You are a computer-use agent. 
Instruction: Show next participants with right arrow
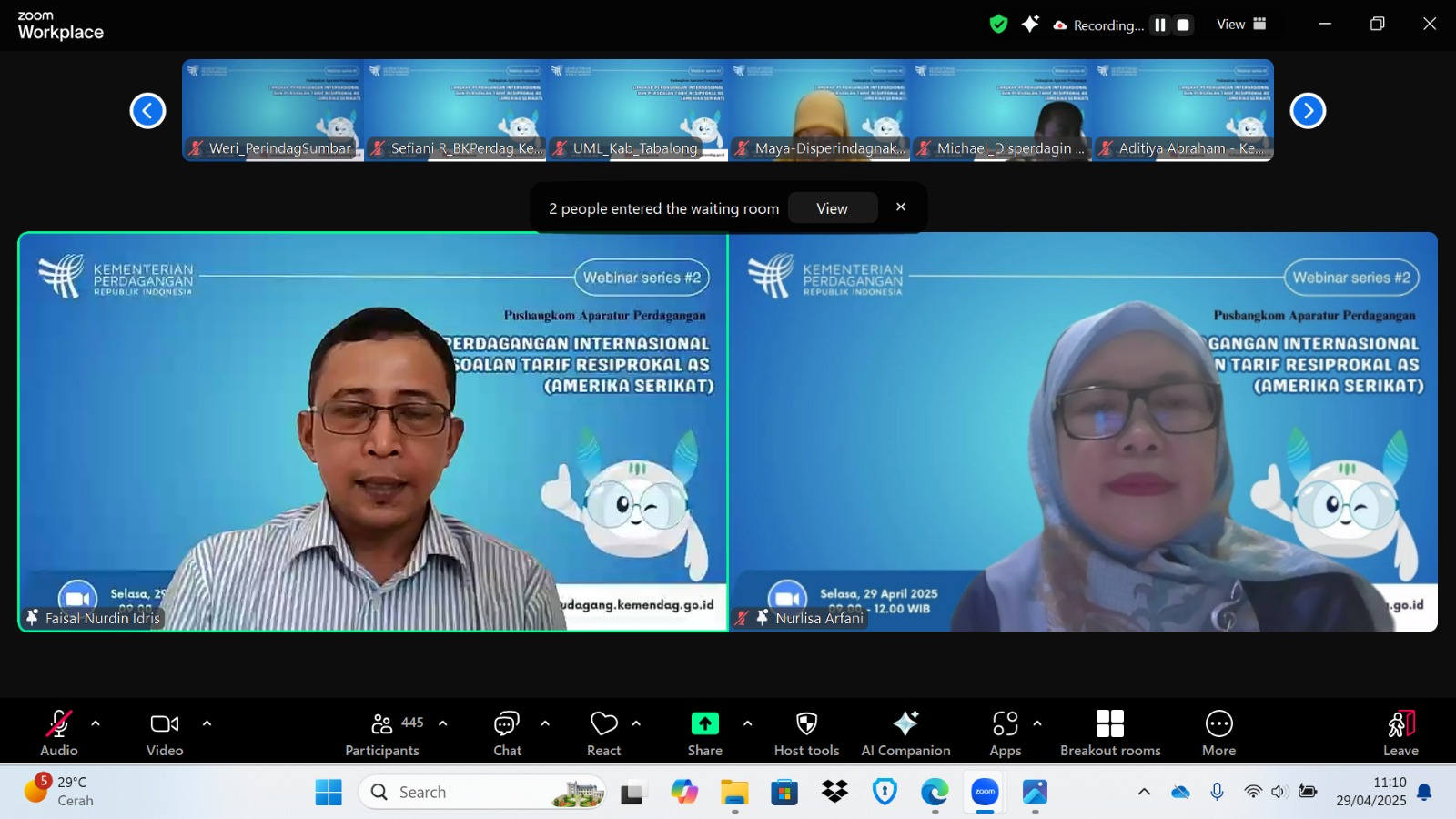click(1308, 111)
